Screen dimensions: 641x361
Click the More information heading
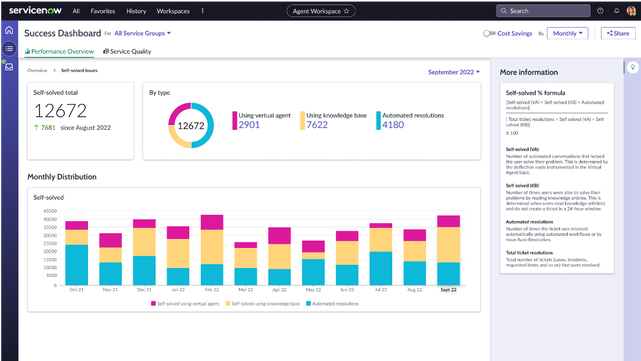529,72
